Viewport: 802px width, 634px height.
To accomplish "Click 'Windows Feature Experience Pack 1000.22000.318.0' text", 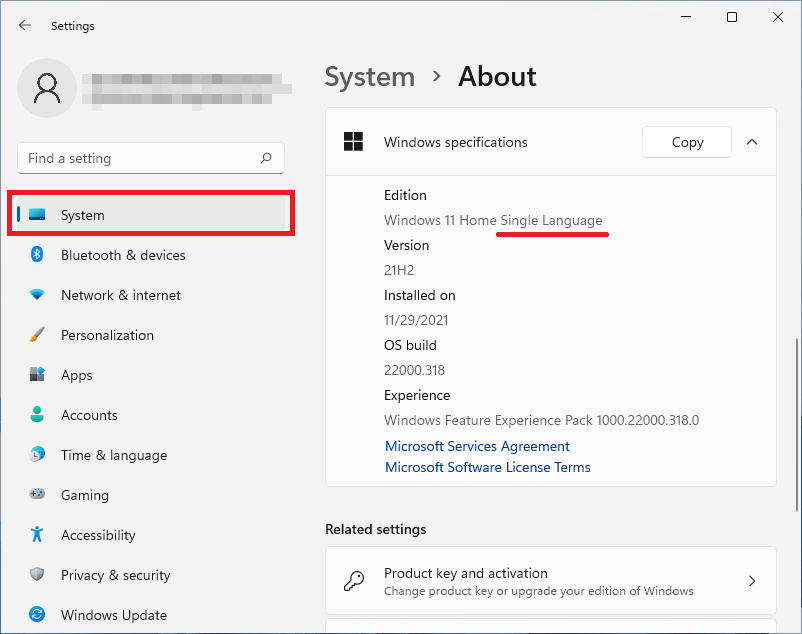I will [541, 420].
